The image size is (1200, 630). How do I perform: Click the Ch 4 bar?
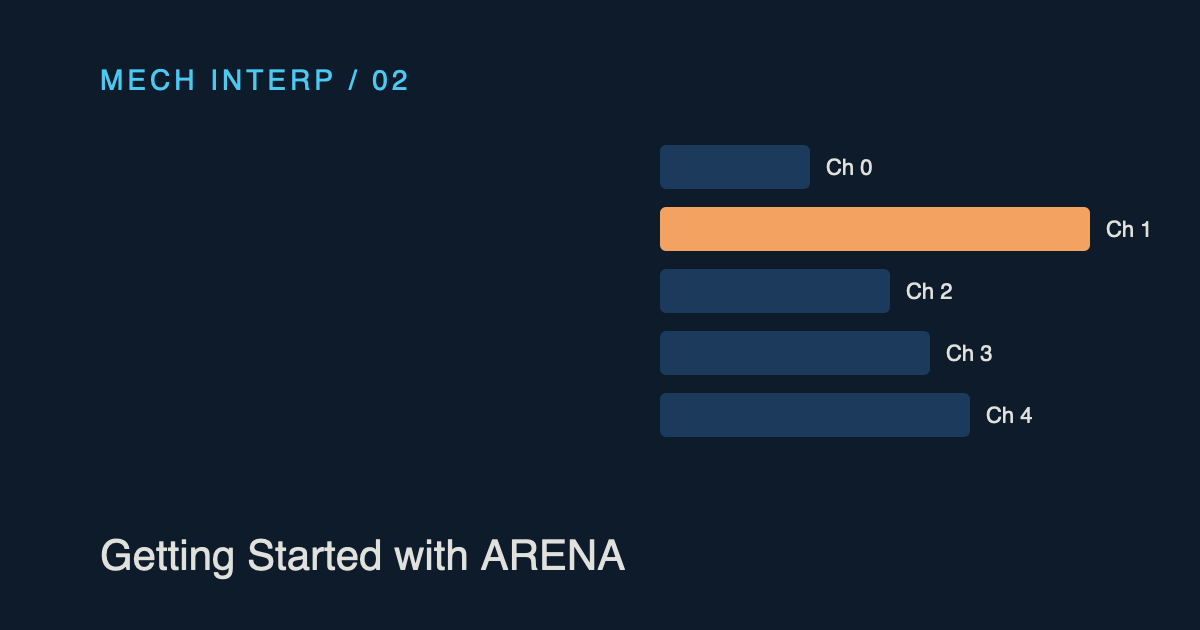pyautogui.click(x=815, y=415)
